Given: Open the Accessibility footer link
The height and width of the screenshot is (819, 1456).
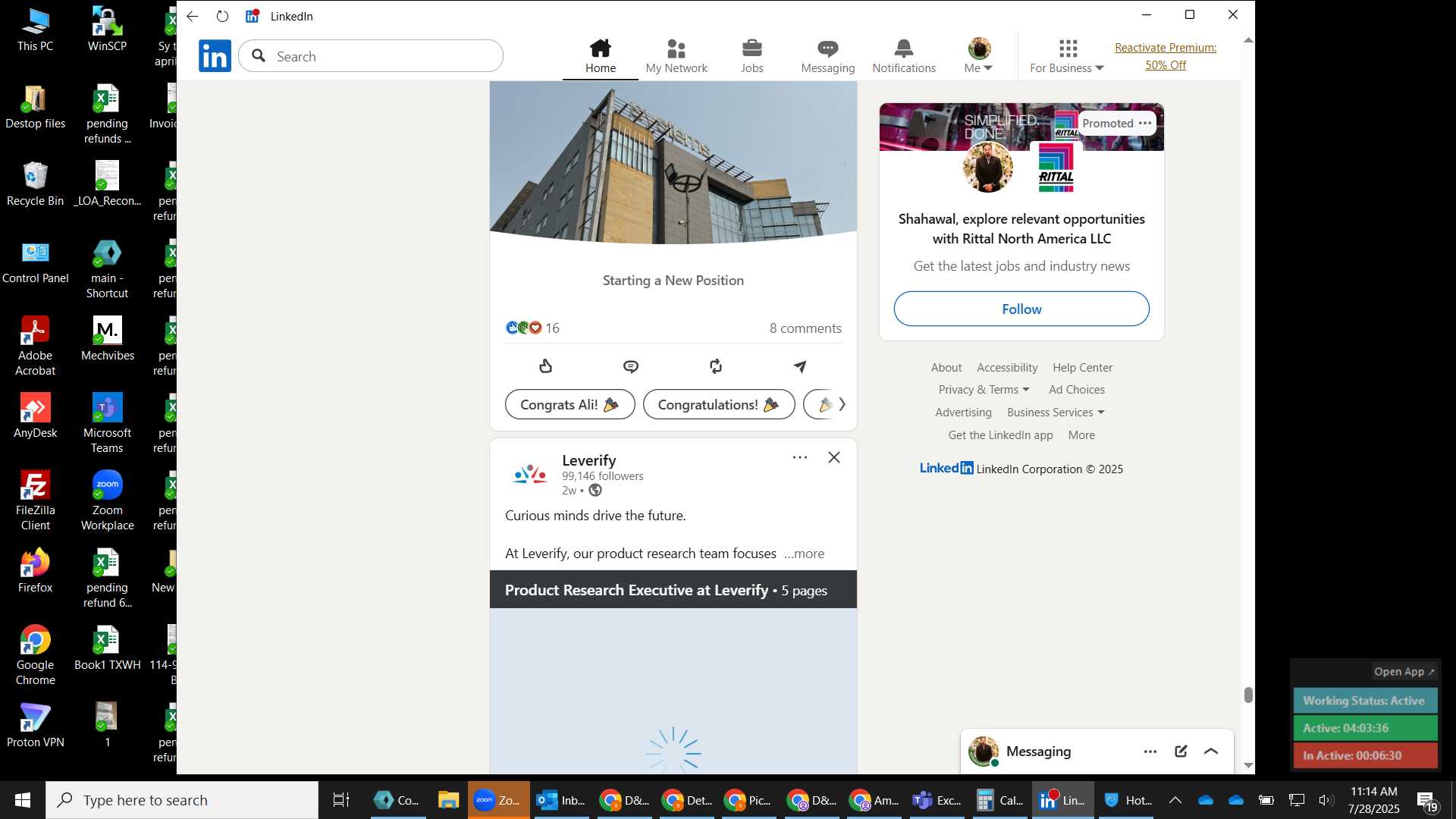Looking at the screenshot, I should pyautogui.click(x=1007, y=368).
